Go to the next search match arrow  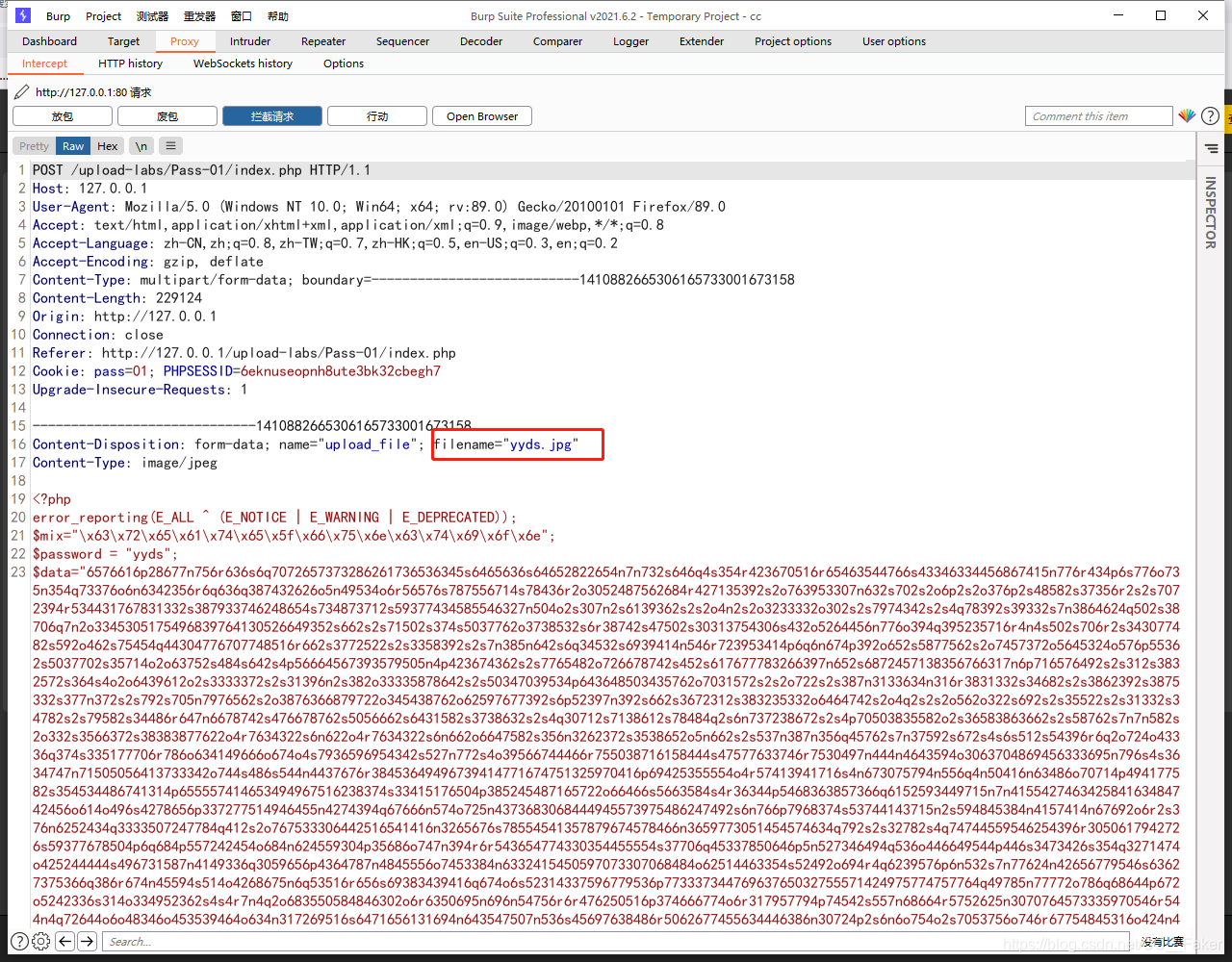coord(87,941)
